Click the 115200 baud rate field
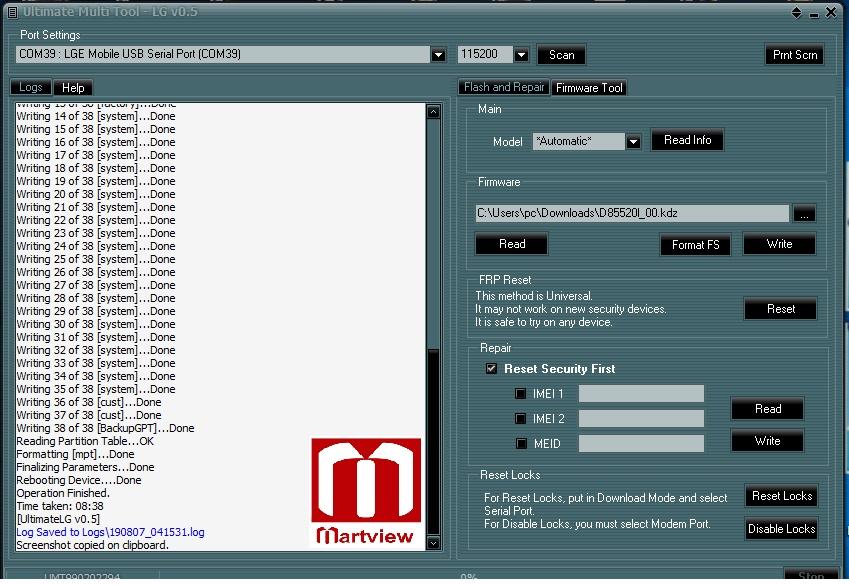 (x=485, y=54)
